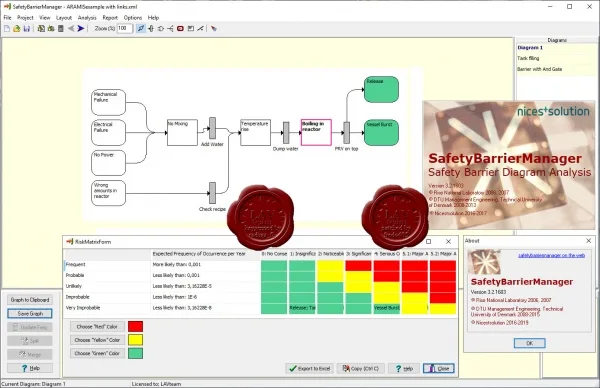Click the Copy (Ctrl C) button
Image resolution: width=600 pixels, height=388 pixels.
click(x=360, y=368)
